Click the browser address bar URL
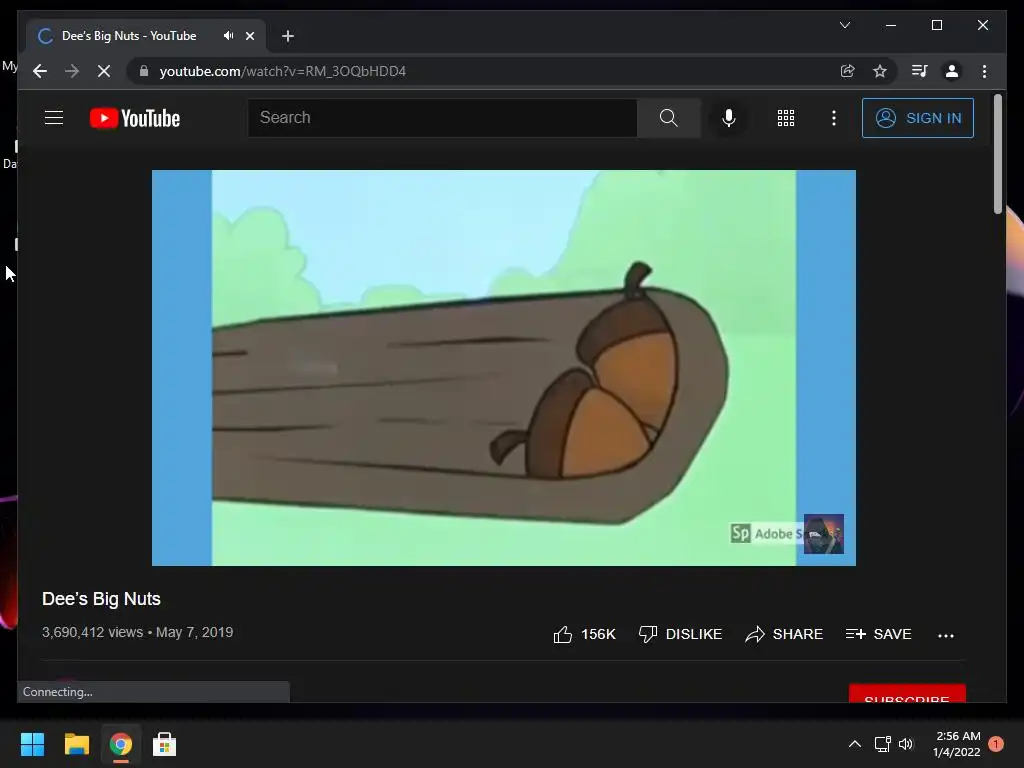Image resolution: width=1024 pixels, height=768 pixels. (282, 71)
